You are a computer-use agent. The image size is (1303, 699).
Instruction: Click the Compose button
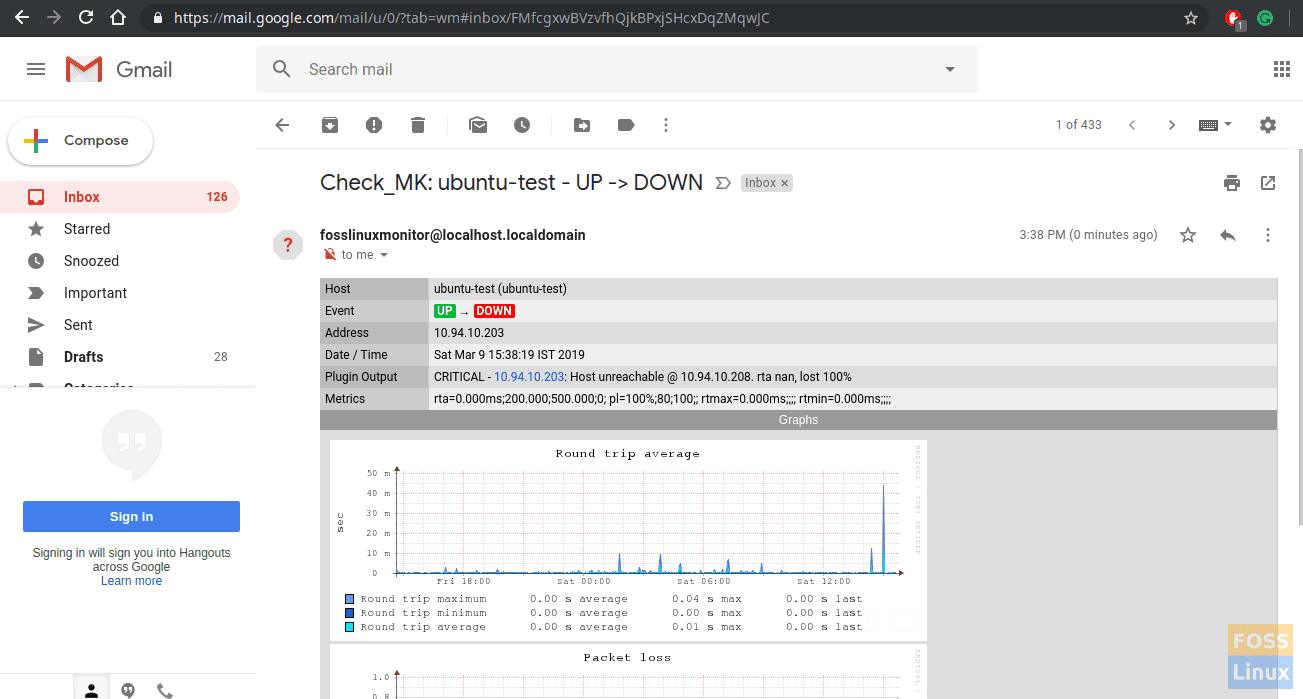(81, 141)
